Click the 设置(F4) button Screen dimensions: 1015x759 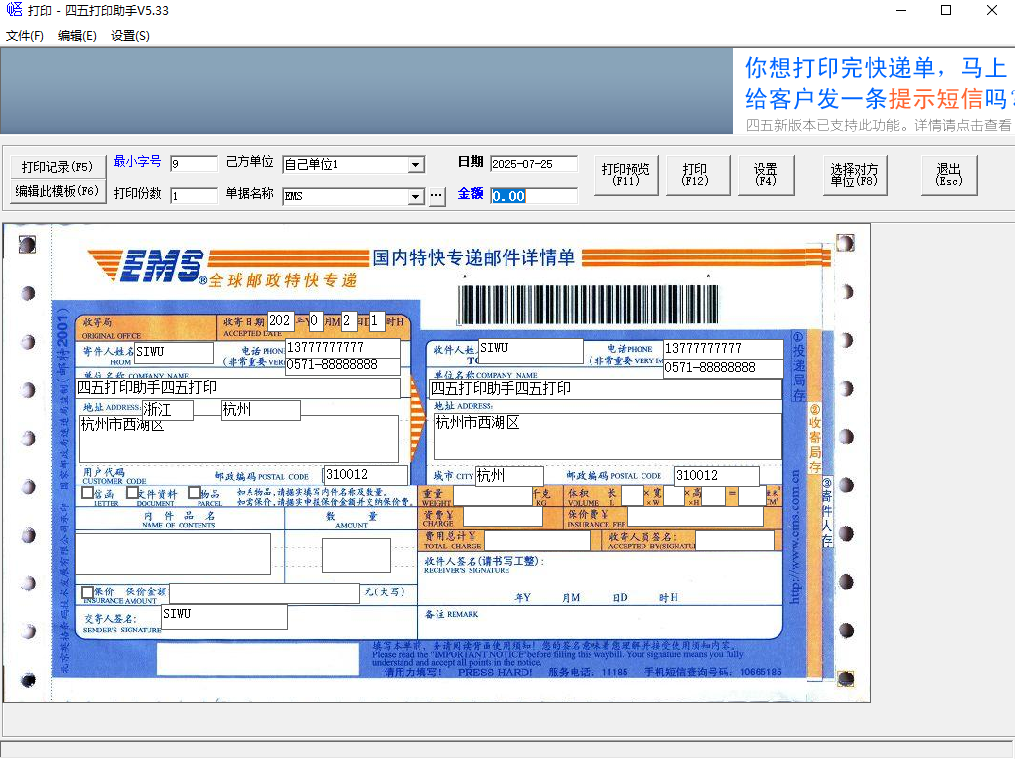click(x=766, y=175)
